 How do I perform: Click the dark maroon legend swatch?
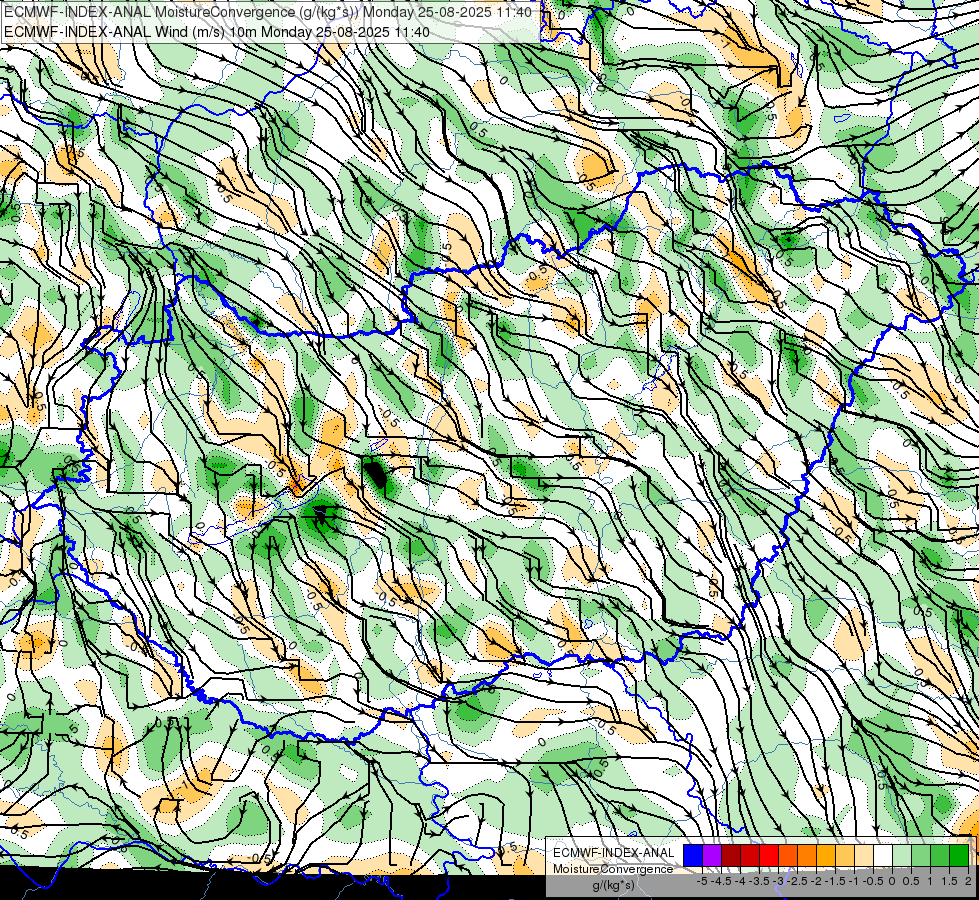tap(731, 855)
